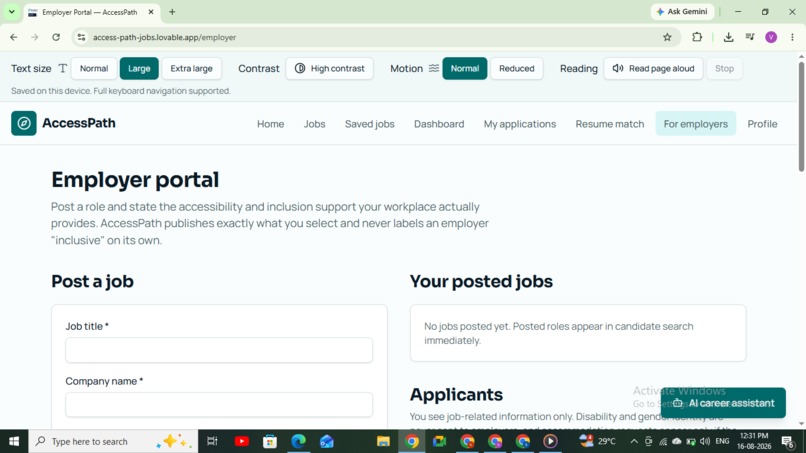Open Microsoft Edge from the taskbar

point(298,441)
